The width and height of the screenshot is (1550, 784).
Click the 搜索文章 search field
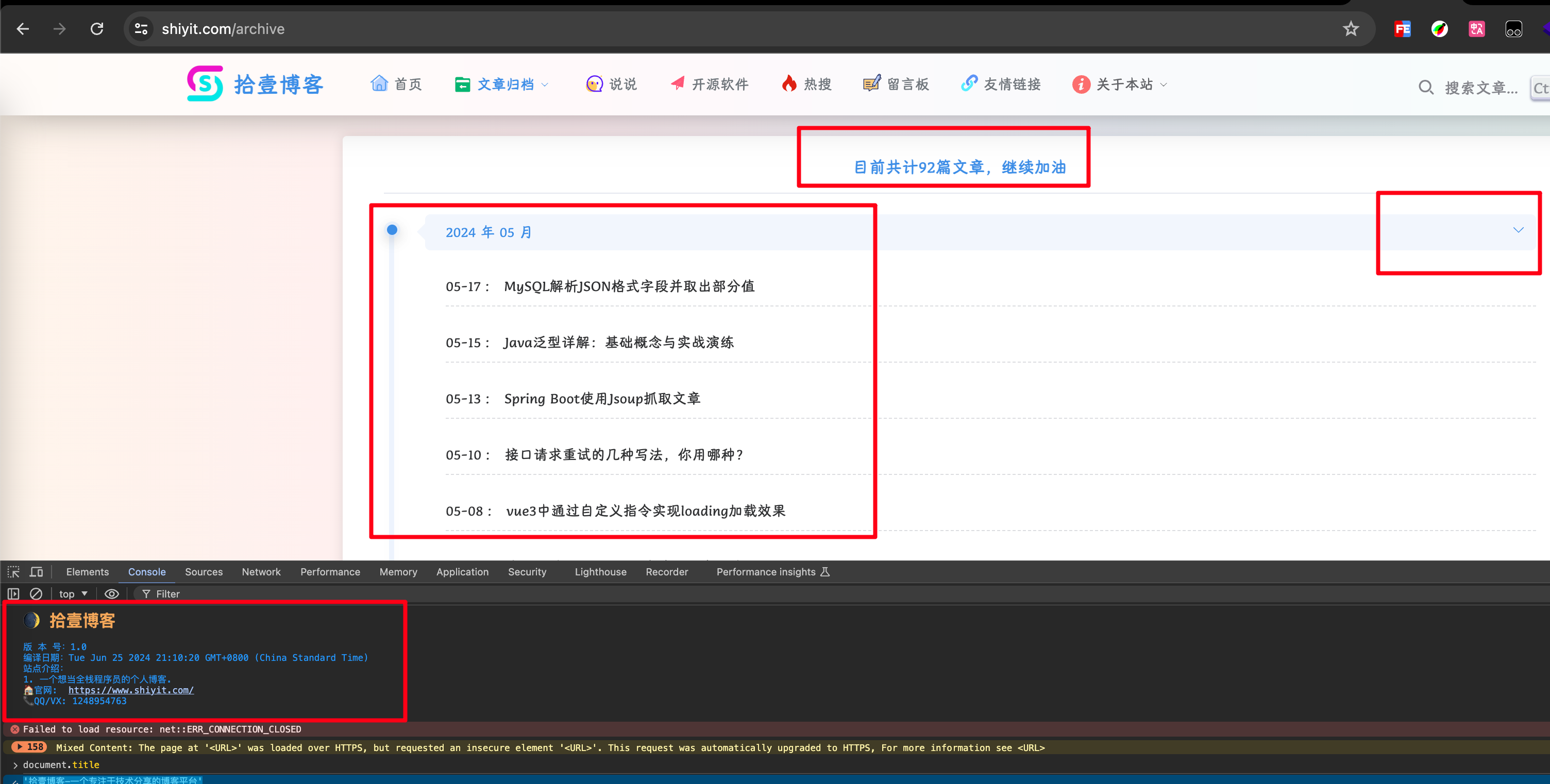coord(1481,88)
